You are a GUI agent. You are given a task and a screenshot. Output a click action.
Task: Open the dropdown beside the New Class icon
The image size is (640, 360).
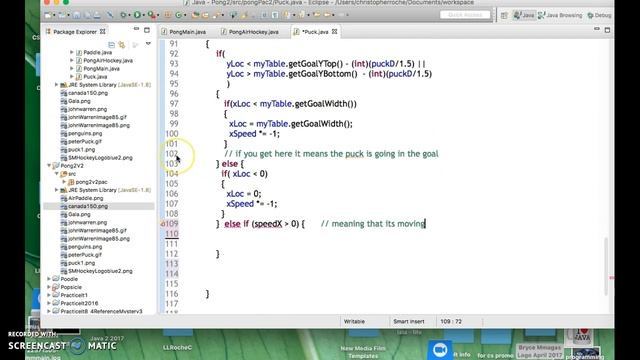184,16
